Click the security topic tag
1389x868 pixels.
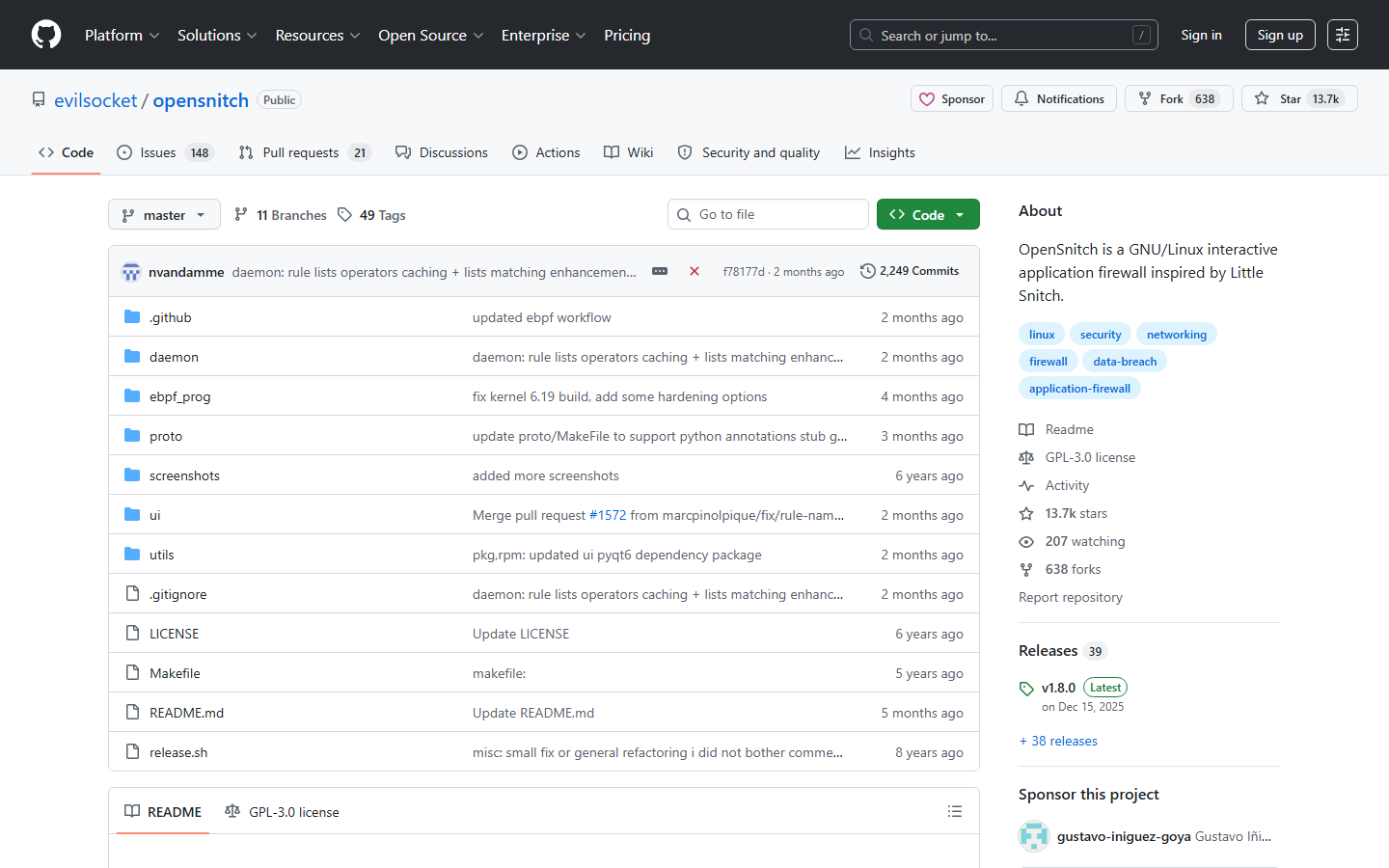click(x=1101, y=334)
